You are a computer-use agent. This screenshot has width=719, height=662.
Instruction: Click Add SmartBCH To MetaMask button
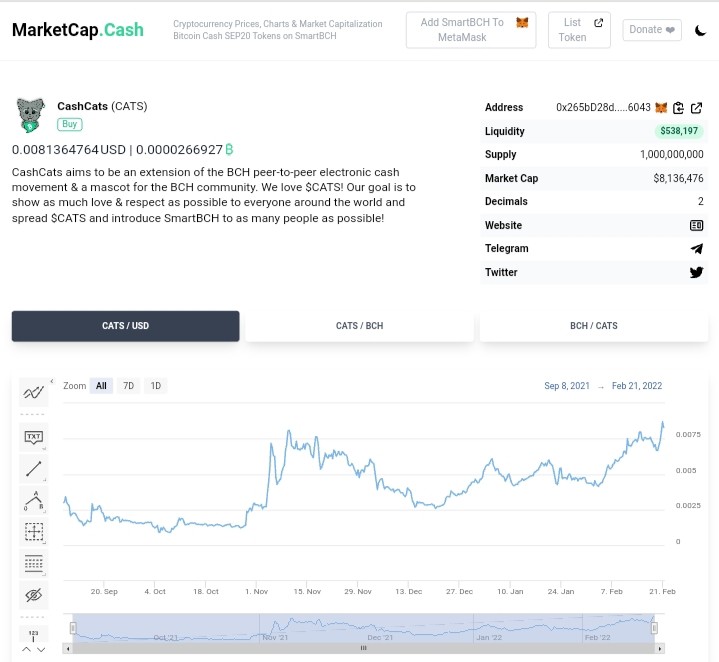[x=471, y=30]
